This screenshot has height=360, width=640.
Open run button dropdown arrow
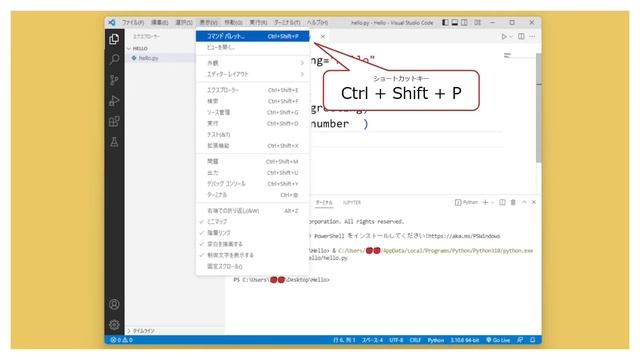click(x=511, y=37)
